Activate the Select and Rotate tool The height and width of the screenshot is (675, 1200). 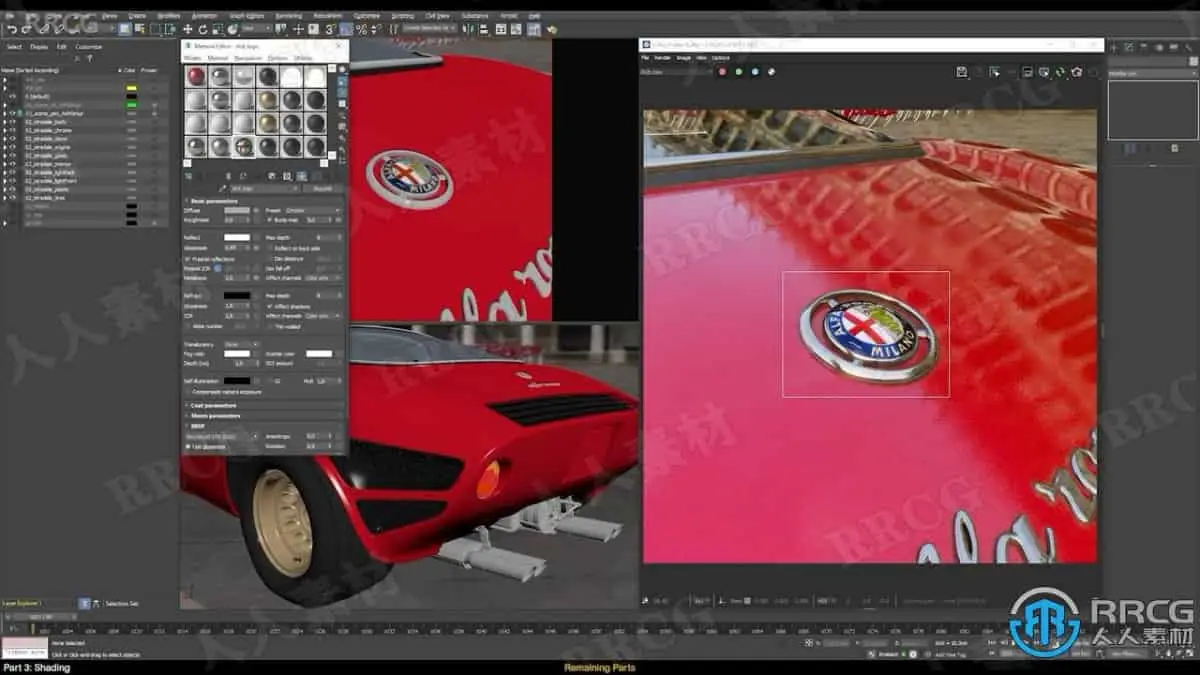click(203, 29)
